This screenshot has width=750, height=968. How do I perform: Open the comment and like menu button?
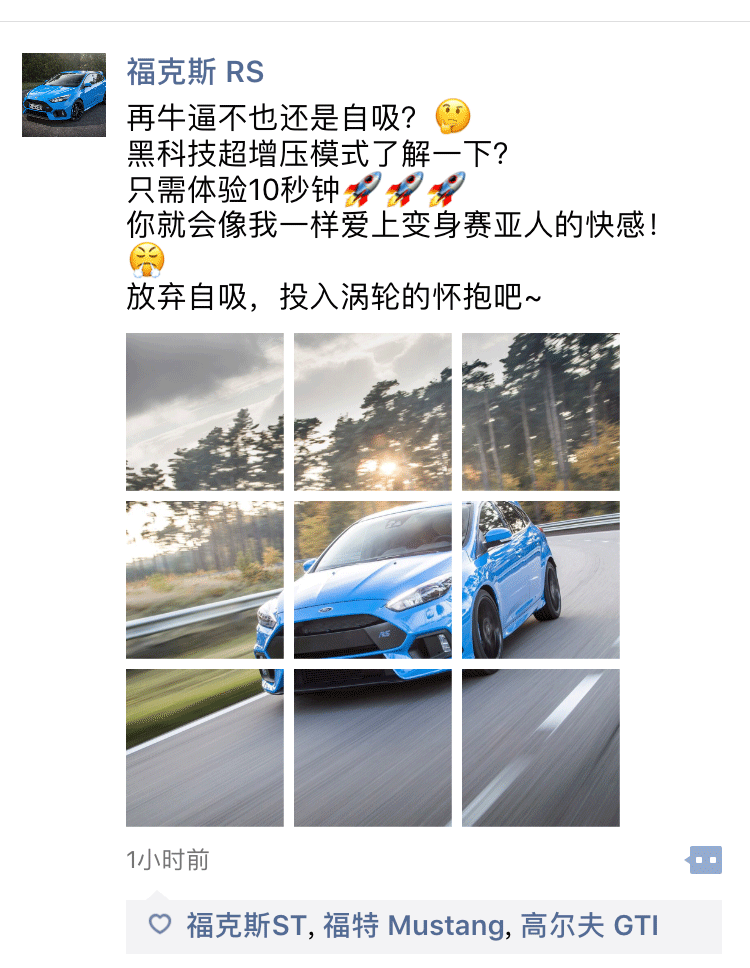point(704,859)
